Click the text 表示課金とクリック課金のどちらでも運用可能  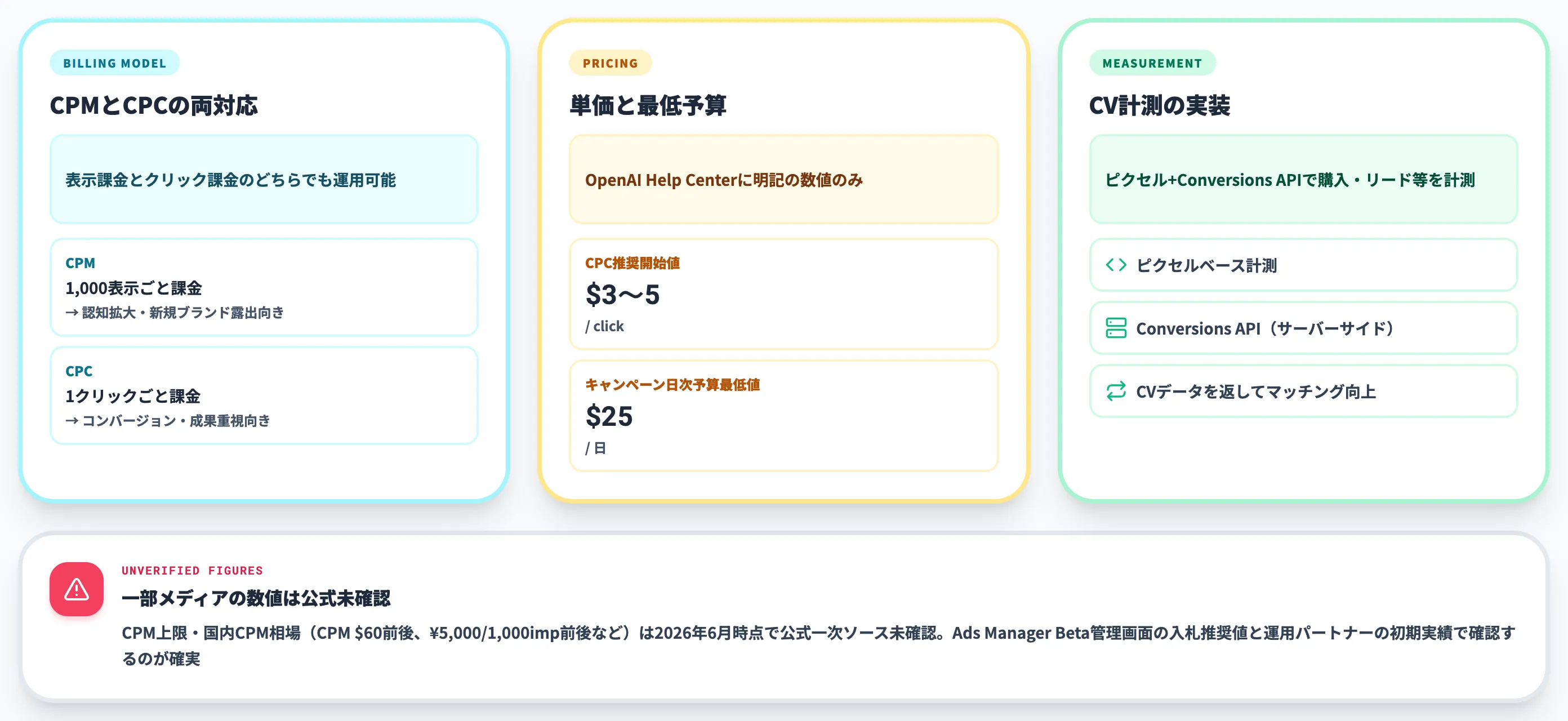tap(231, 180)
